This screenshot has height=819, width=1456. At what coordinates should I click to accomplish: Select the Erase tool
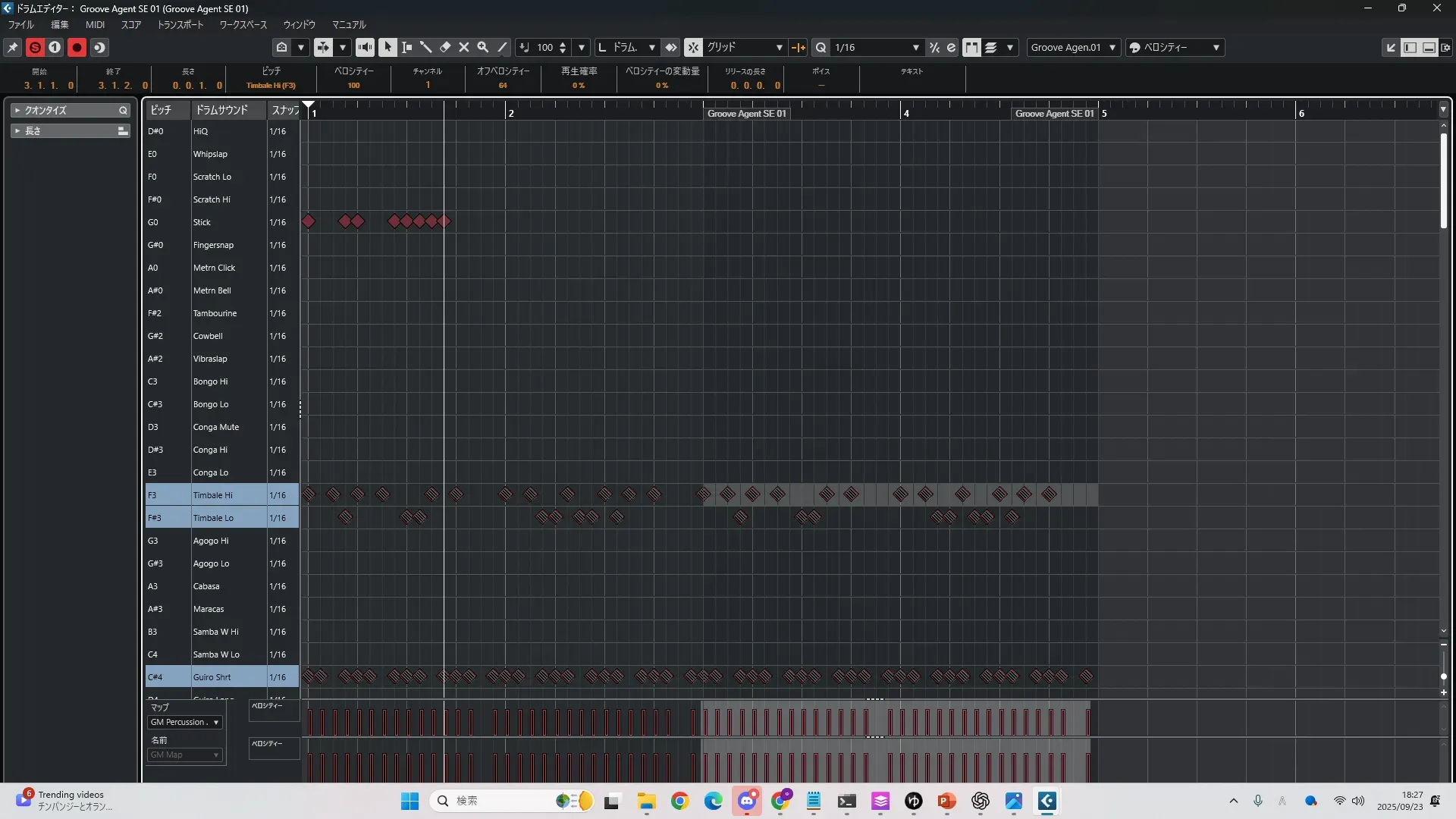445,47
